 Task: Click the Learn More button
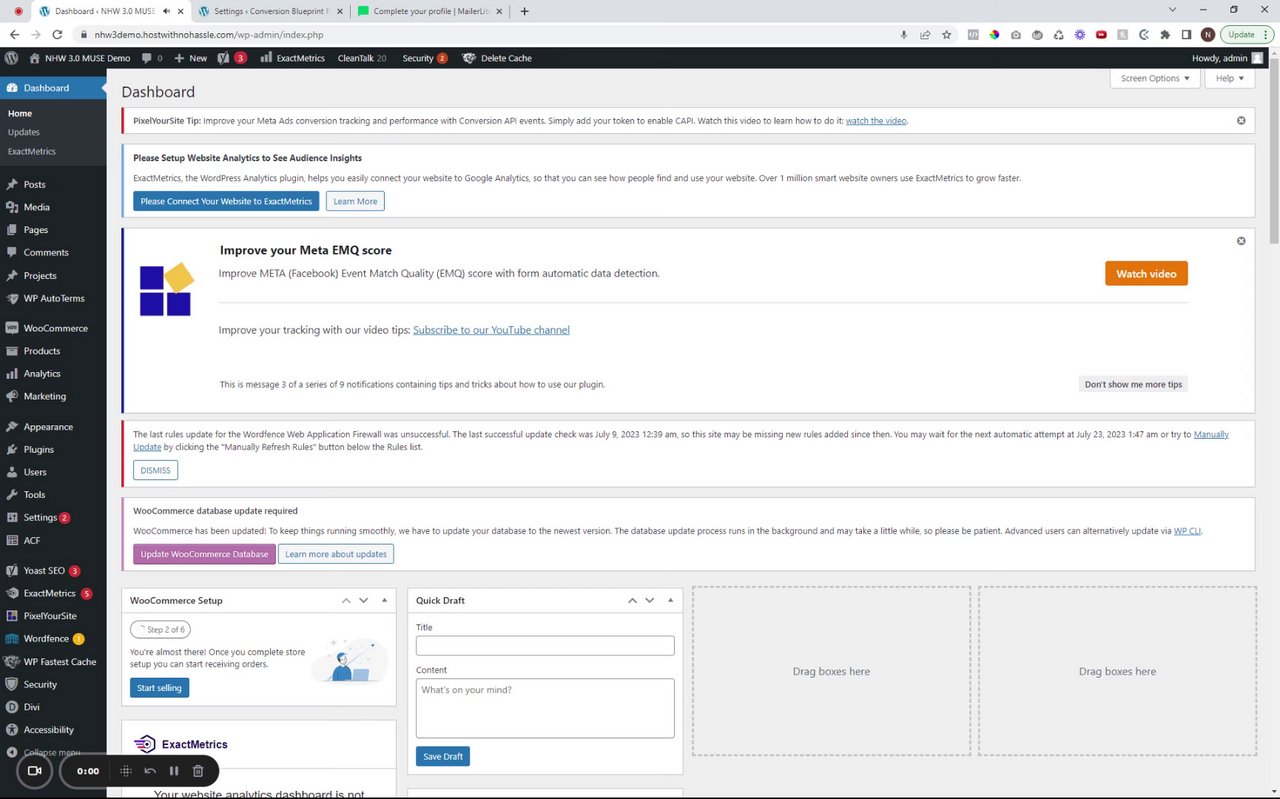(355, 201)
